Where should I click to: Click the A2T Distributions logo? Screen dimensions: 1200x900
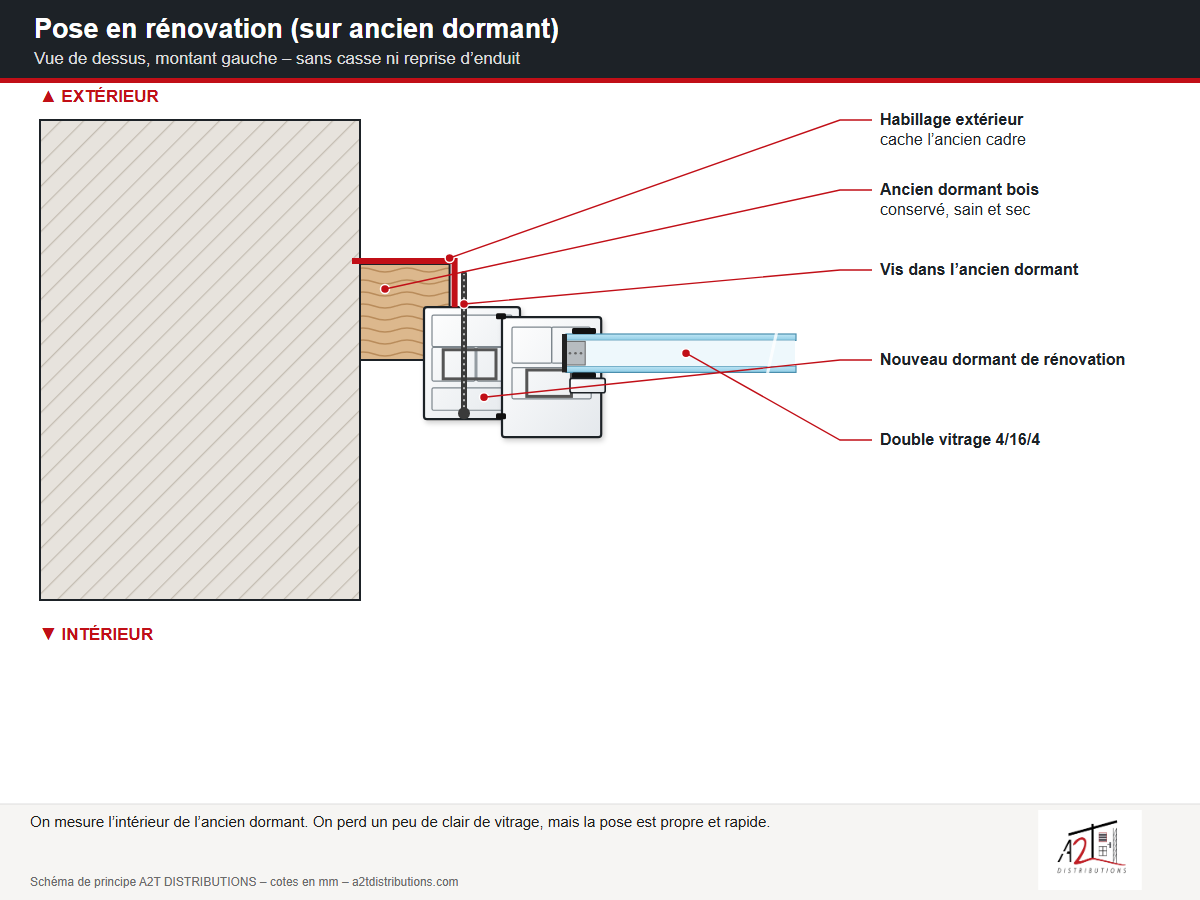[1090, 850]
